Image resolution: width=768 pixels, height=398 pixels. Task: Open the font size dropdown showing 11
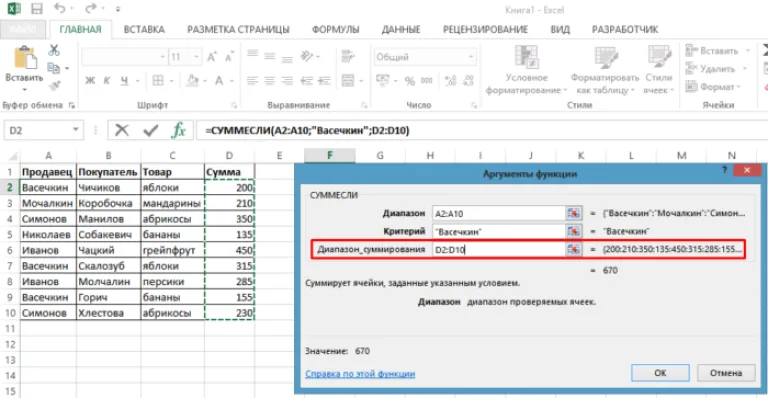click(196, 57)
